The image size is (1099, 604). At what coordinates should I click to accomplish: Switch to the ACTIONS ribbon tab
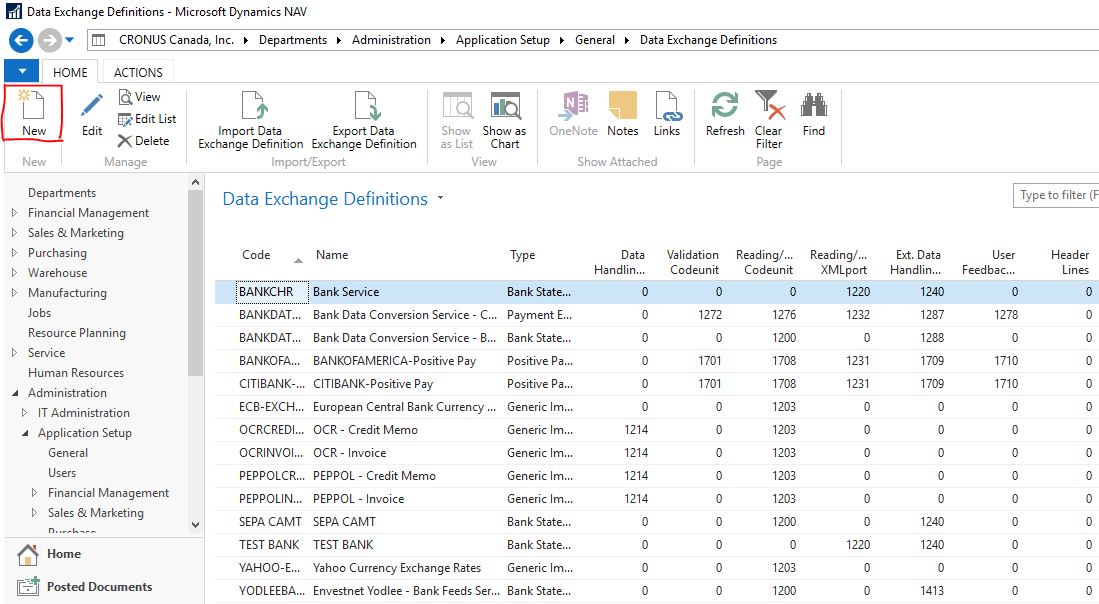138,72
